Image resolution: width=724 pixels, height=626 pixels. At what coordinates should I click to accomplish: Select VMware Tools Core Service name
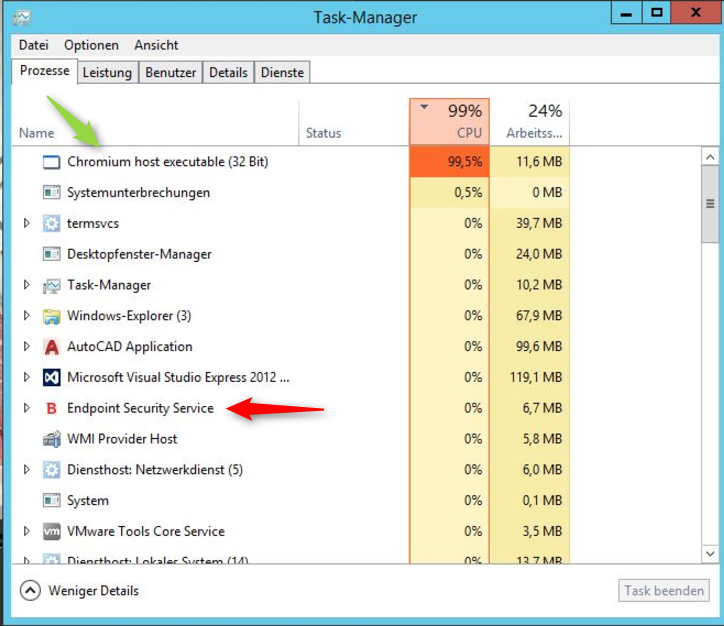tap(146, 531)
